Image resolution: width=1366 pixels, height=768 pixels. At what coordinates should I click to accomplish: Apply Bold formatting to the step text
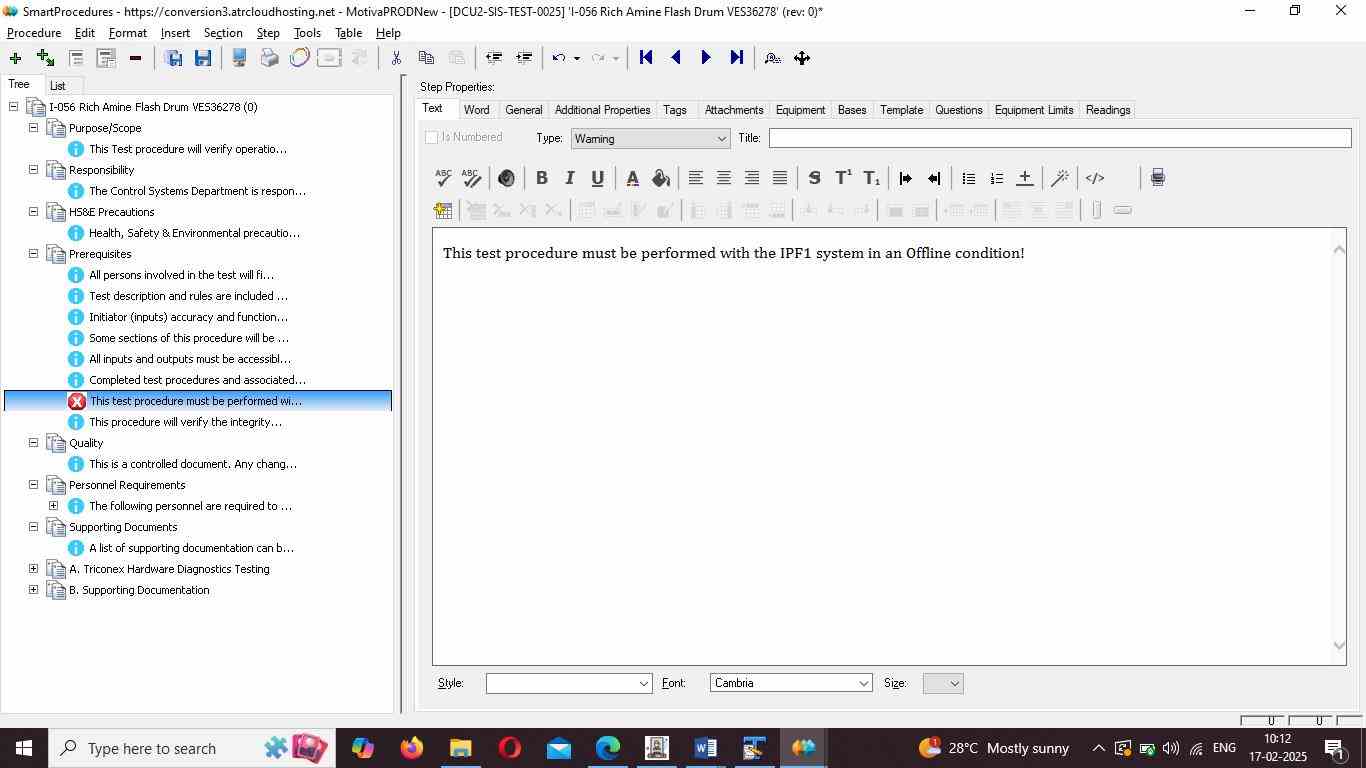541,178
